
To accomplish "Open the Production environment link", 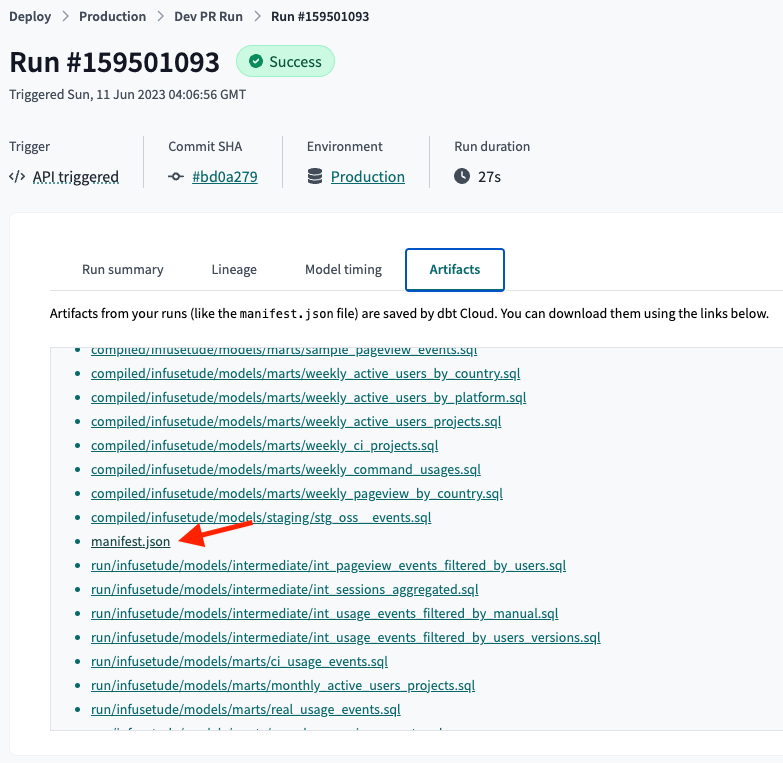I will point(367,177).
